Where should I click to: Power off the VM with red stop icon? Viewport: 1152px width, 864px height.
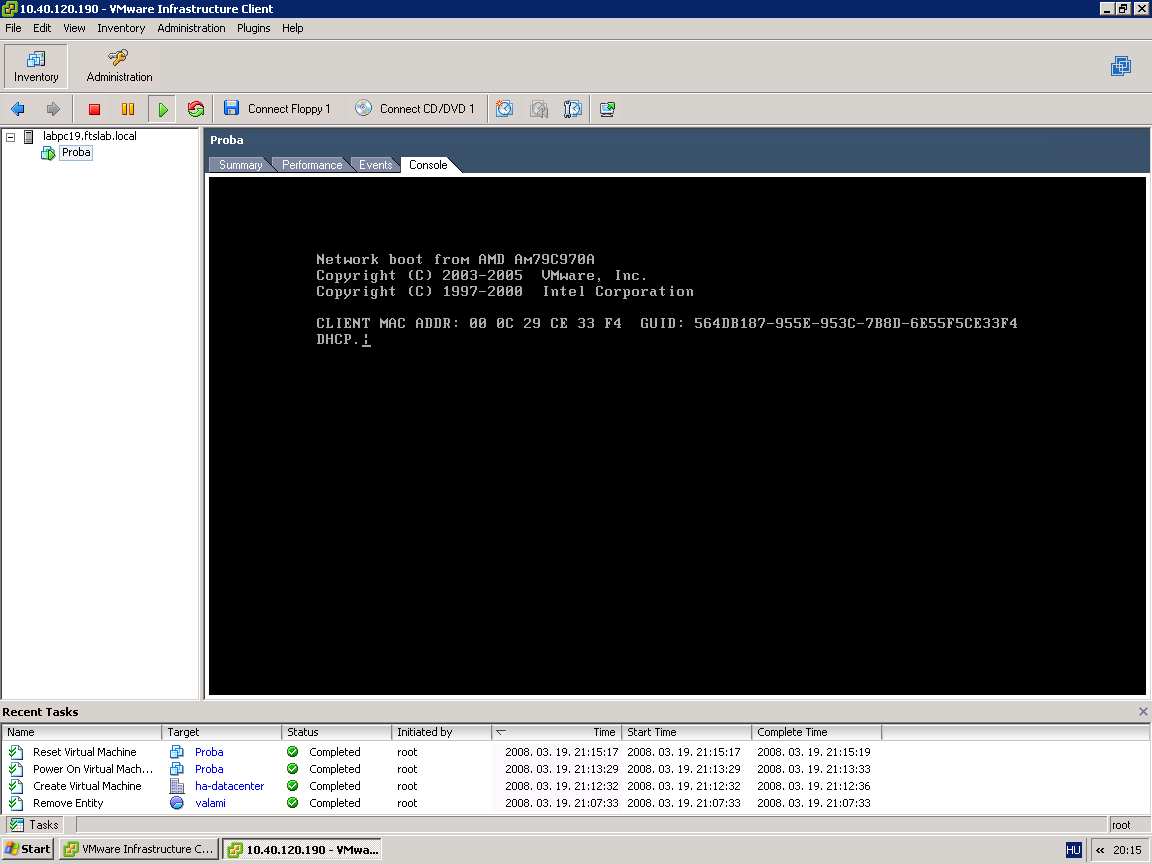coord(94,109)
